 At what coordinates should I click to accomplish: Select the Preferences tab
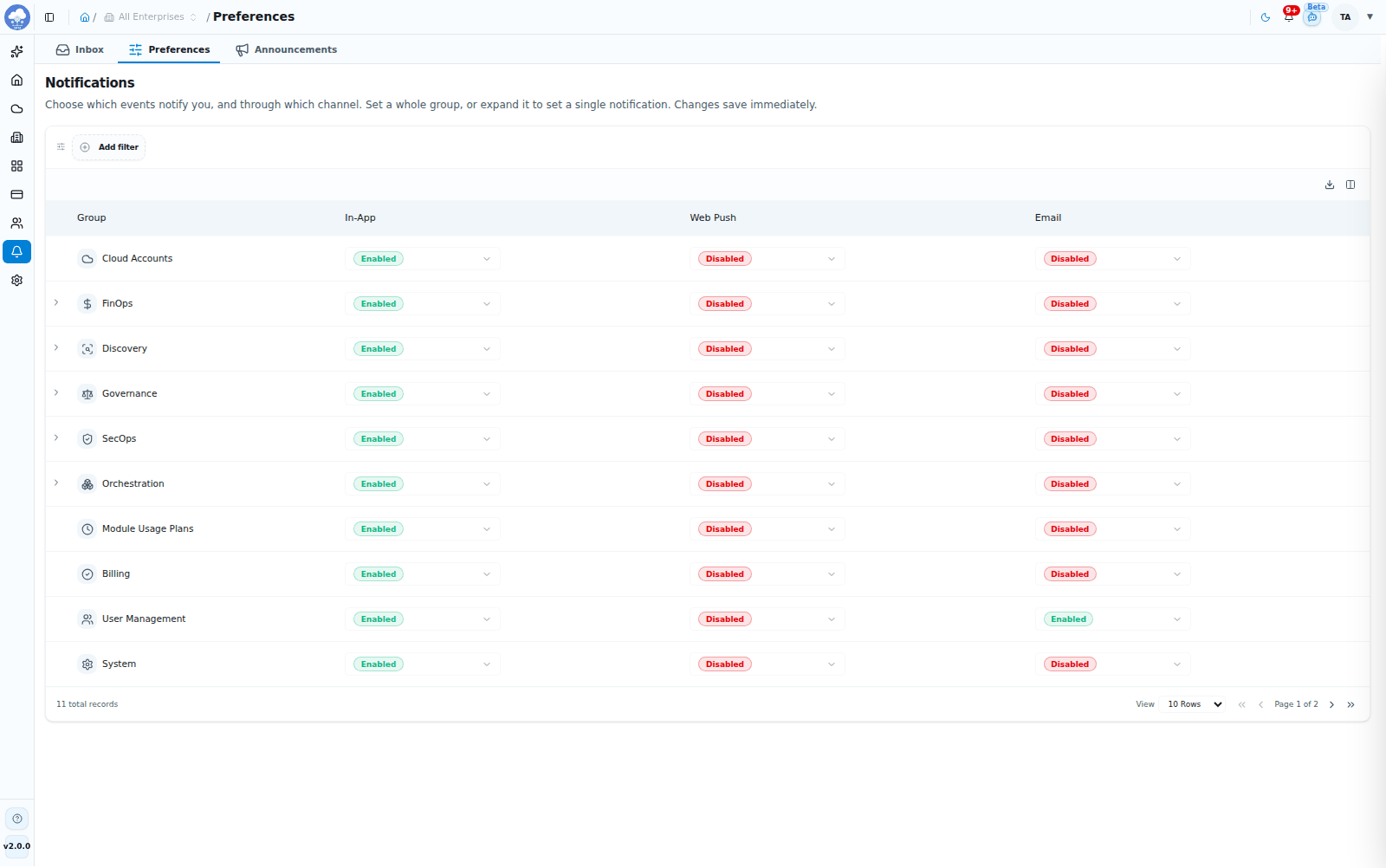point(169,49)
